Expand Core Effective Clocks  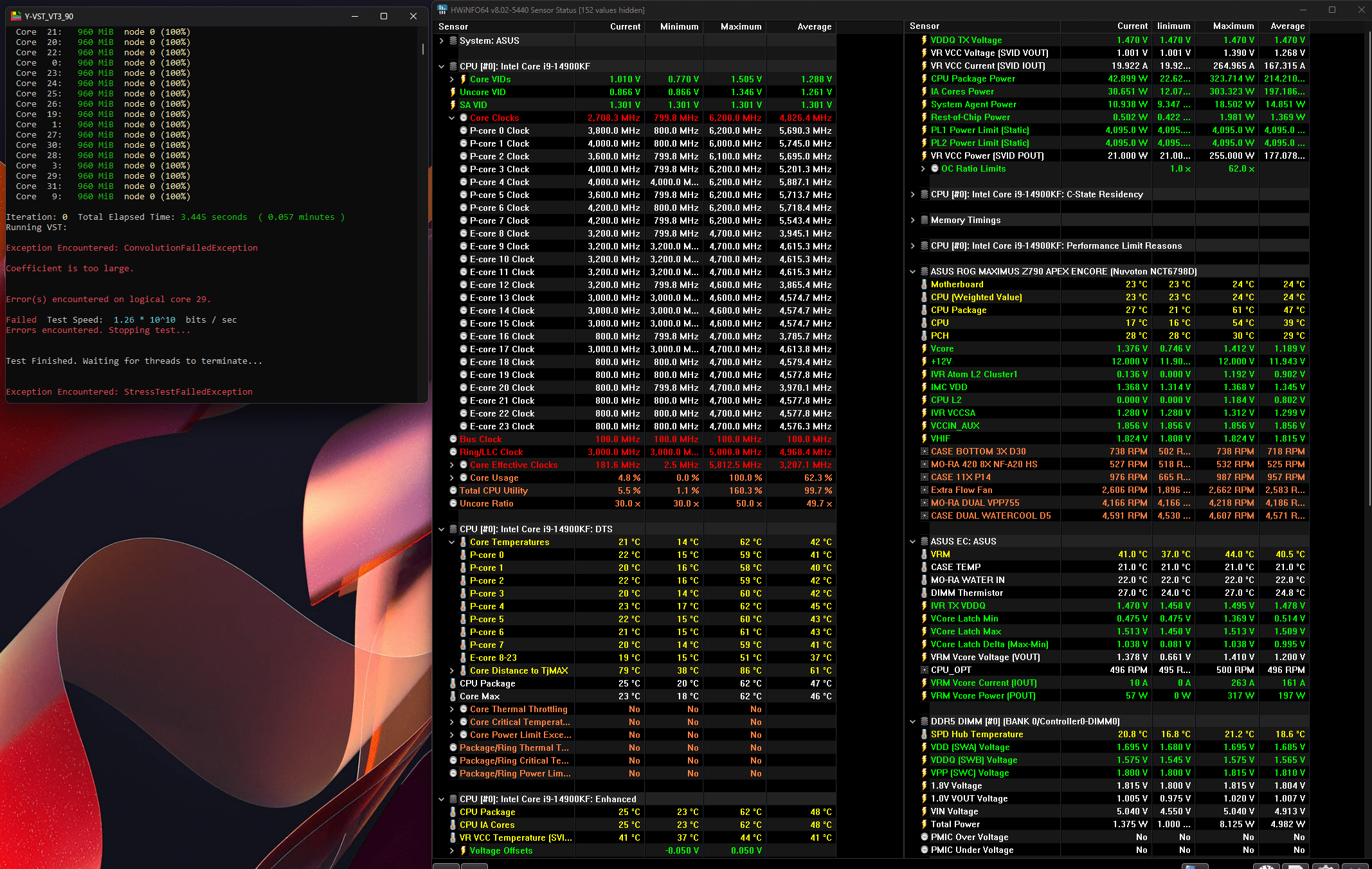pyautogui.click(x=452, y=465)
